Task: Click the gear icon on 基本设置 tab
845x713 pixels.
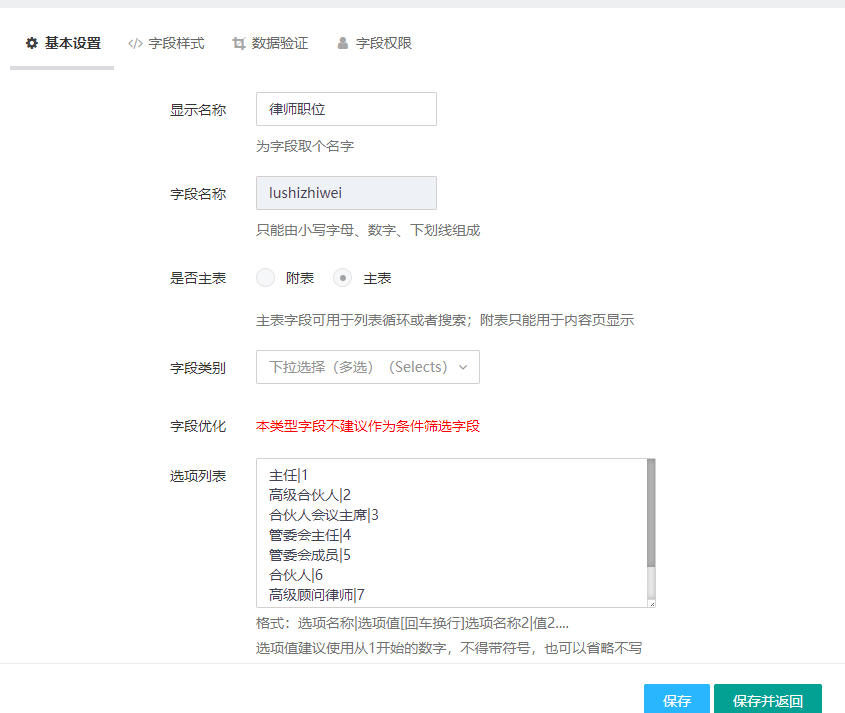Action: pyautogui.click(x=32, y=44)
